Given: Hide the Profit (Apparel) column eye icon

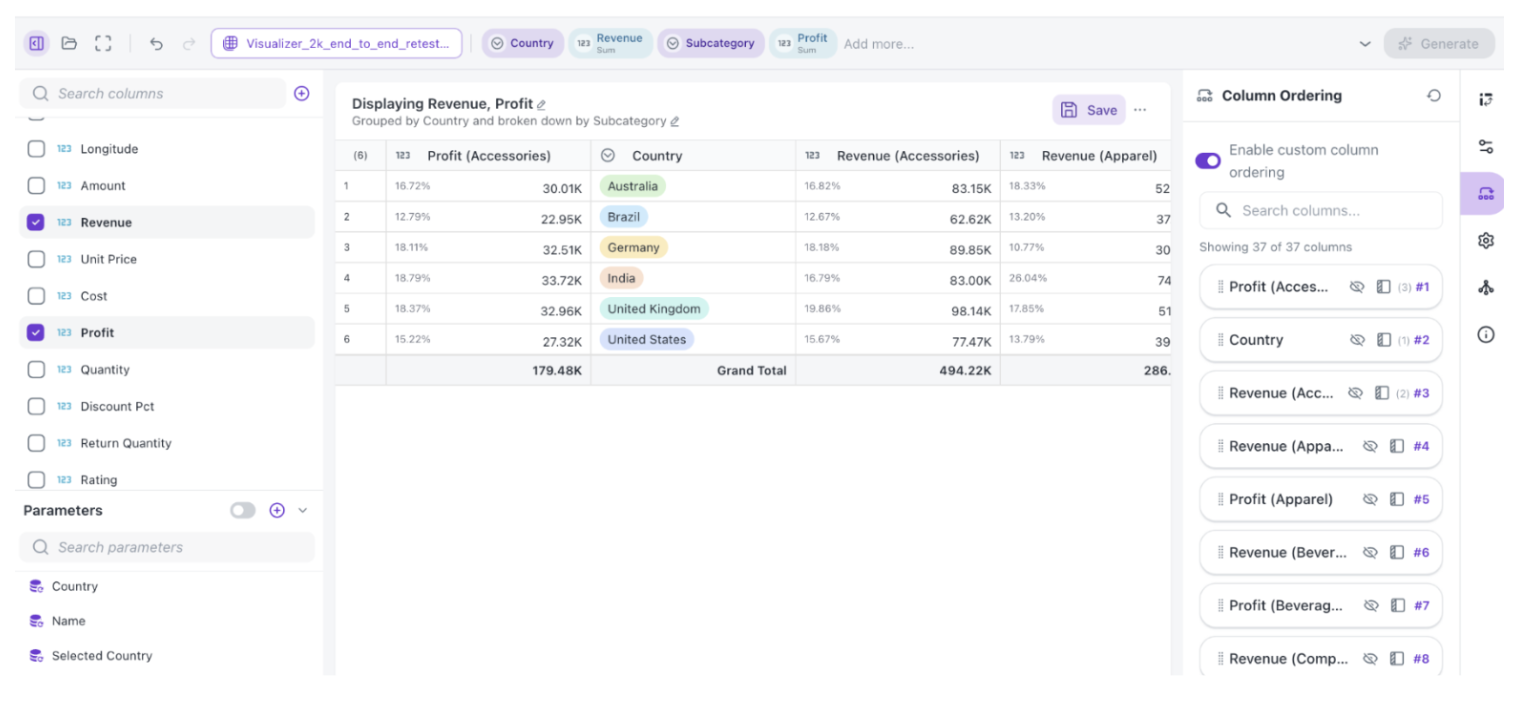Looking at the screenshot, I should click(1371, 499).
